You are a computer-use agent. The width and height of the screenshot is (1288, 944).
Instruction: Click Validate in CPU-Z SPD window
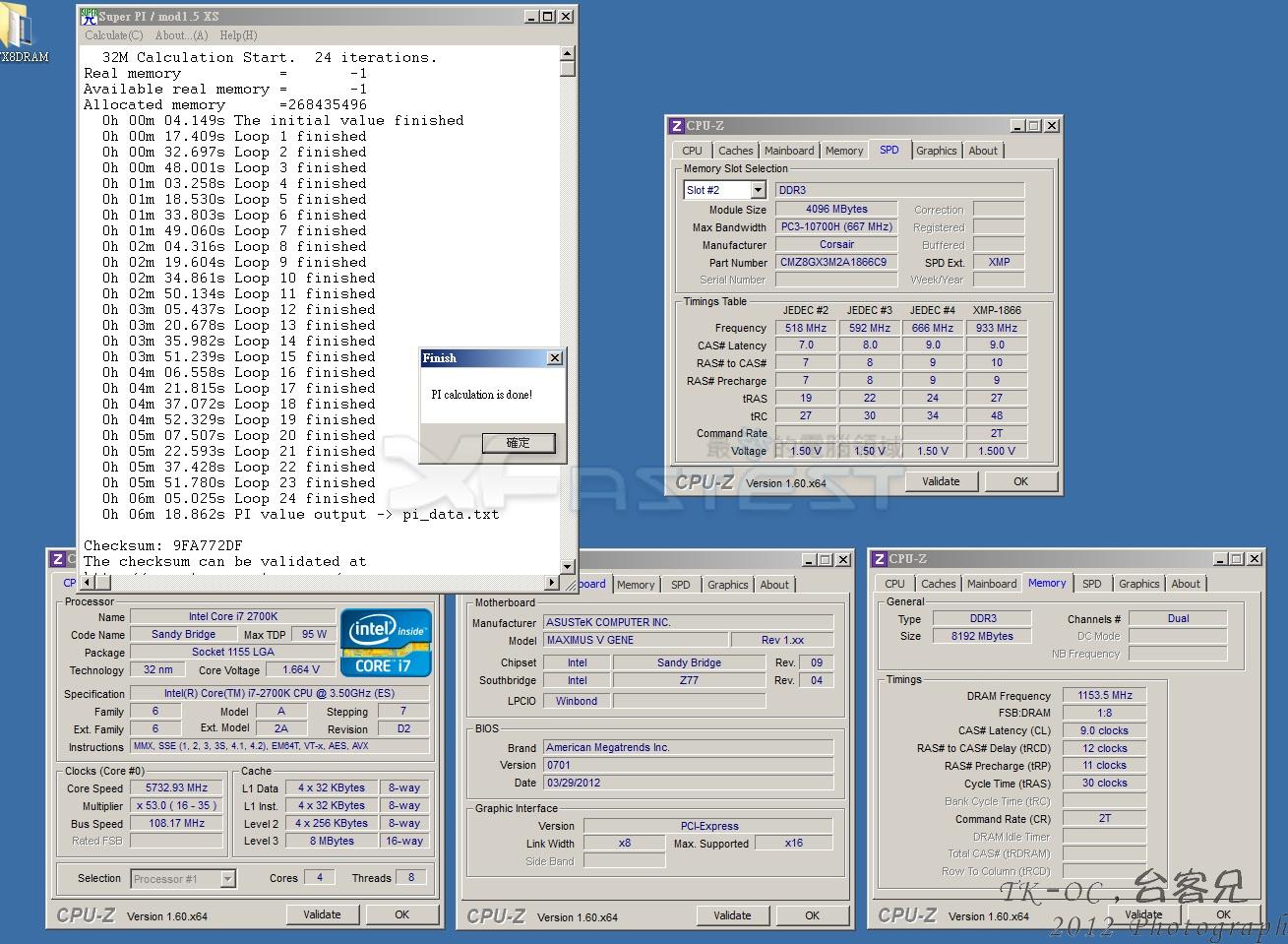tap(941, 481)
